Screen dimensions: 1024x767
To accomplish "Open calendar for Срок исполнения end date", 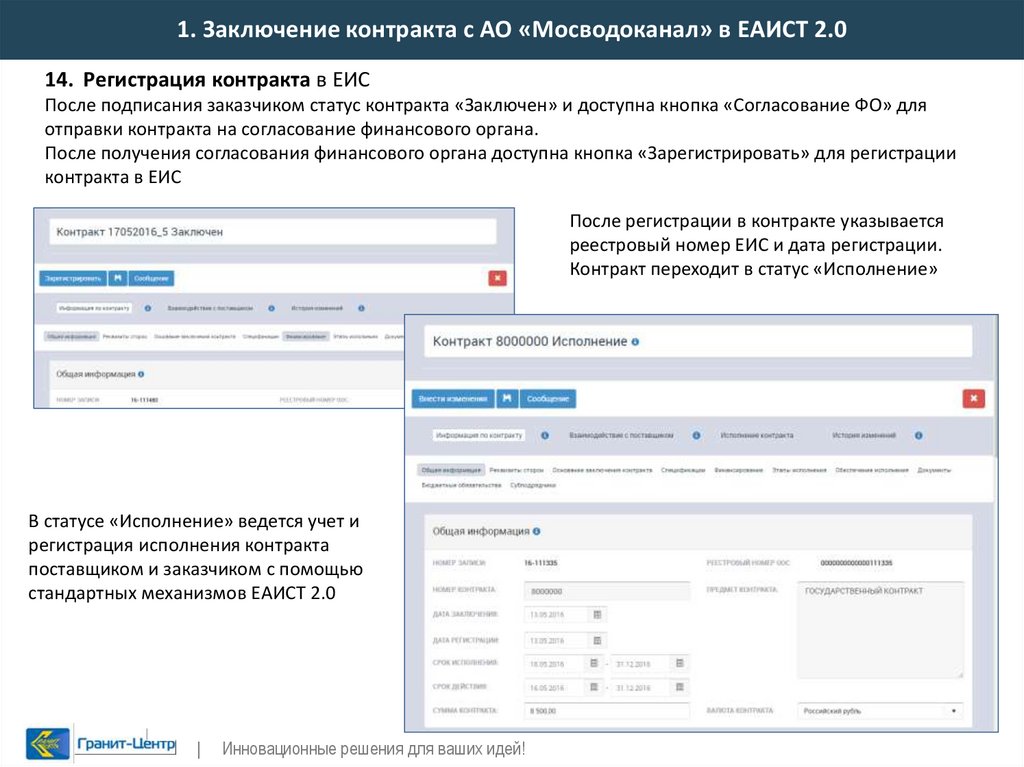I will coord(679,663).
